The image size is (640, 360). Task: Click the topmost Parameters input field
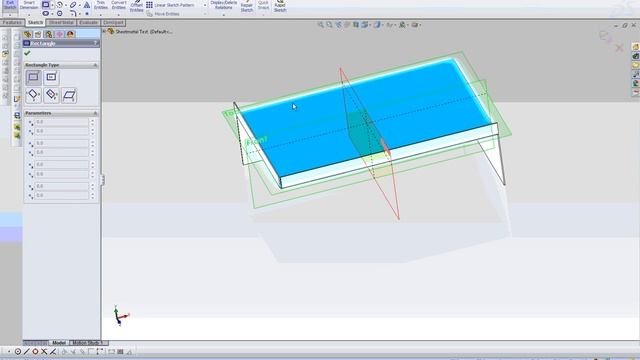coord(61,122)
